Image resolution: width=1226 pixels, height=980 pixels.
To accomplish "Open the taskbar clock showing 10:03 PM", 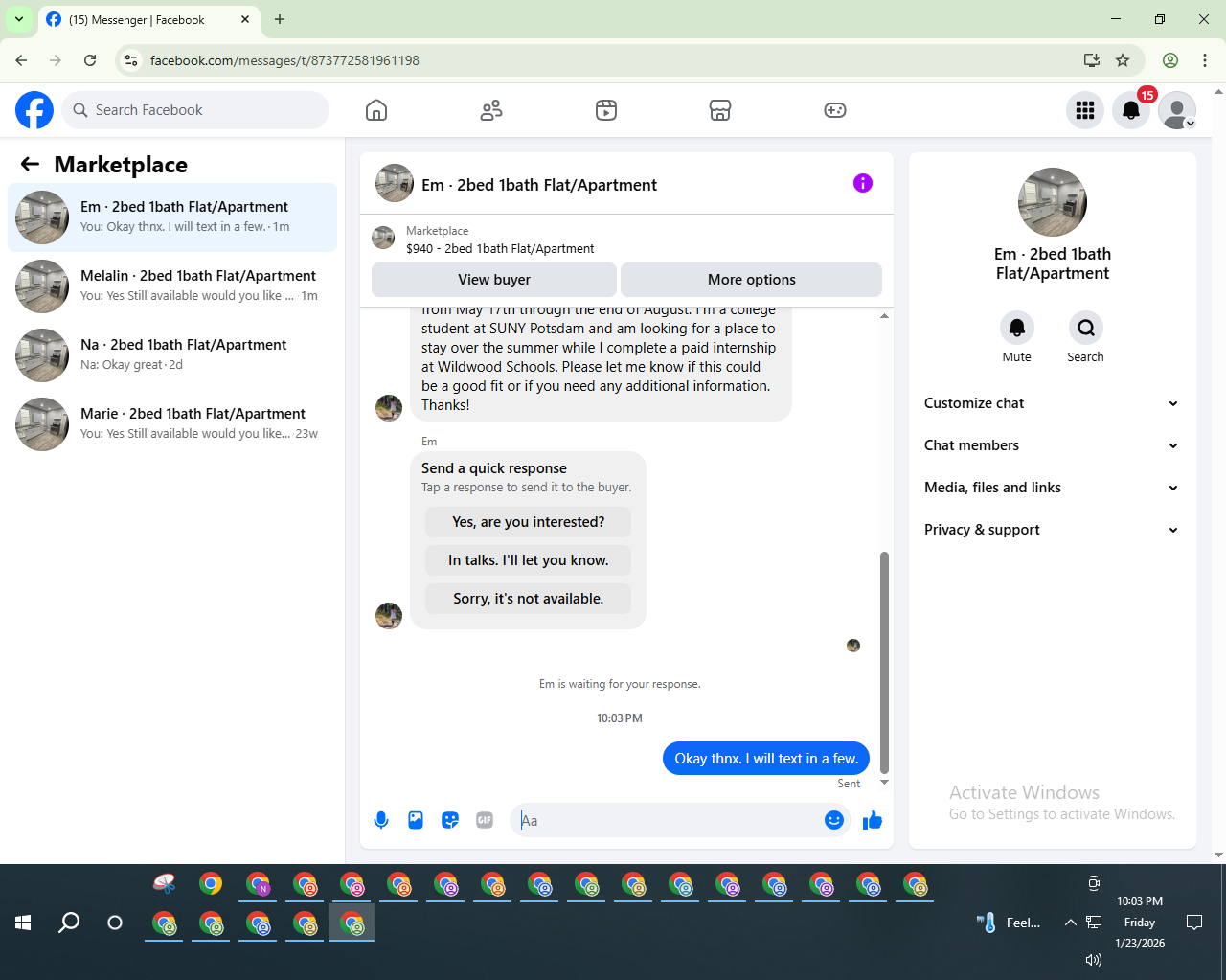I will point(1140,923).
